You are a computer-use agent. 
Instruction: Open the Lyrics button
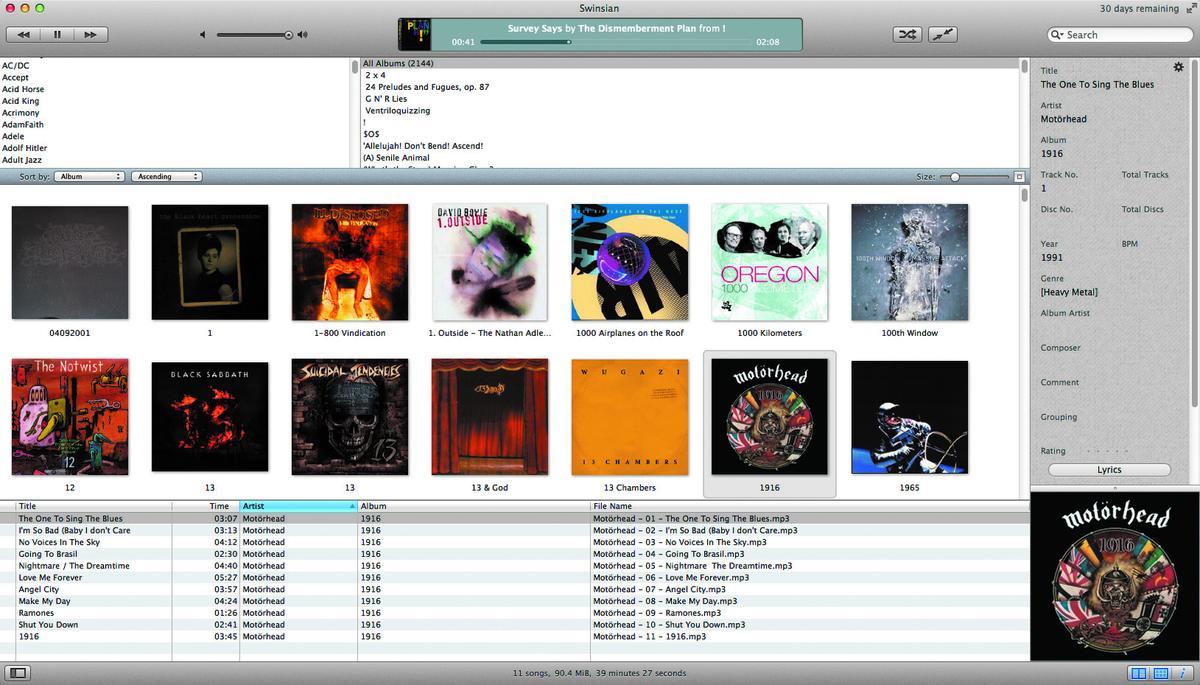point(1109,470)
